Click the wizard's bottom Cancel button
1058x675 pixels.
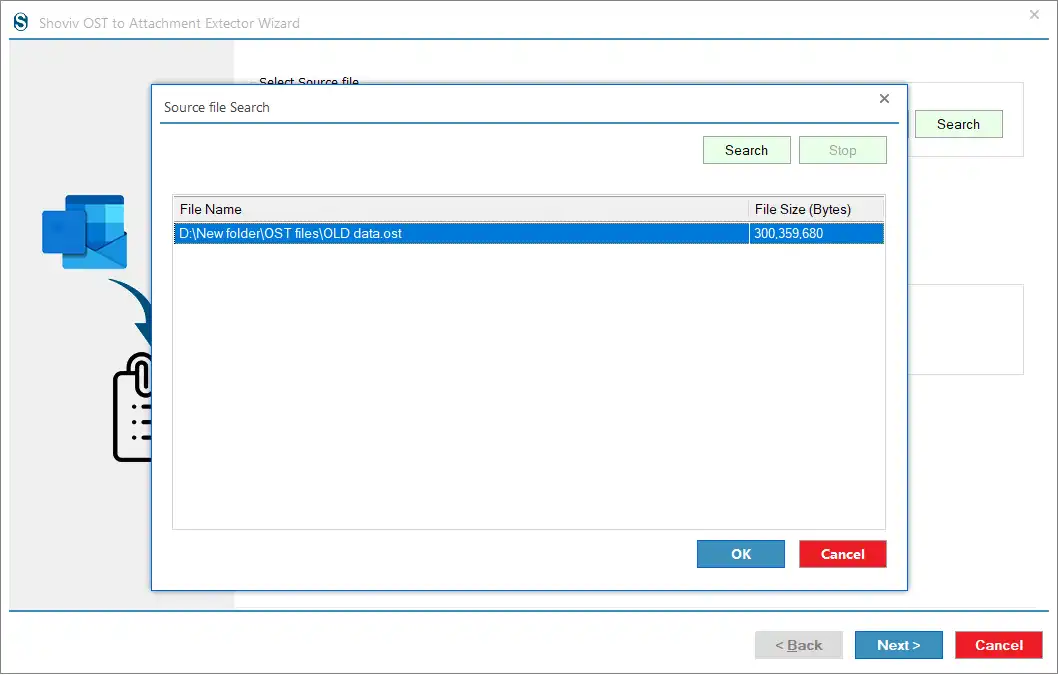999,645
